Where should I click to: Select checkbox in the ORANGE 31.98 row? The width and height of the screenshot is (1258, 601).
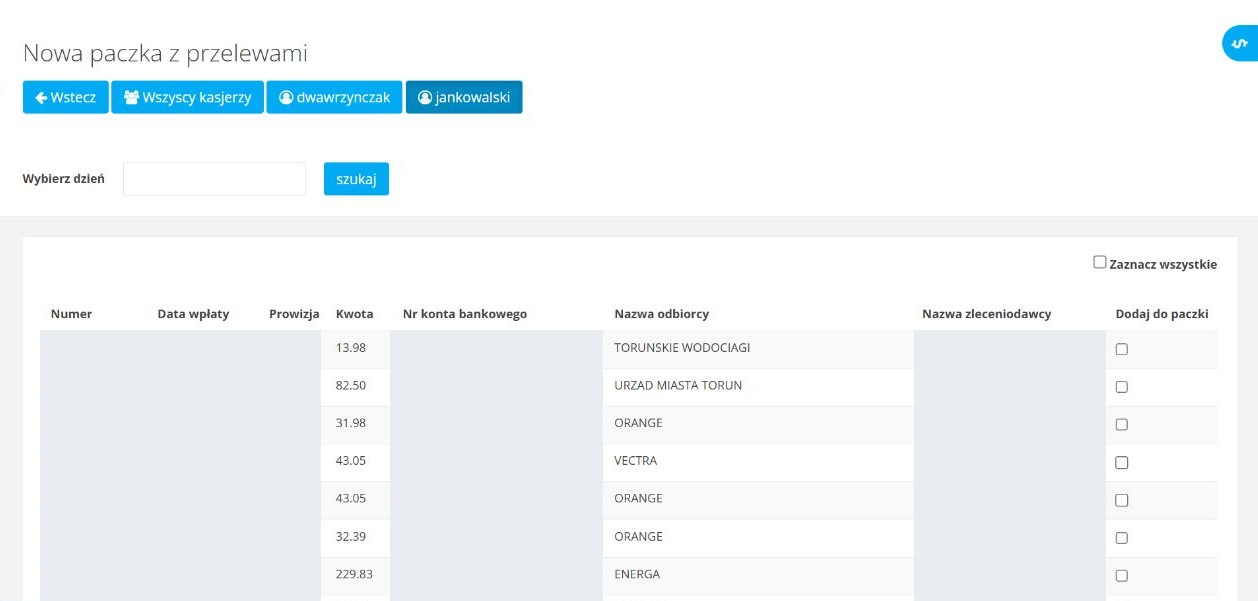pyautogui.click(x=1122, y=425)
